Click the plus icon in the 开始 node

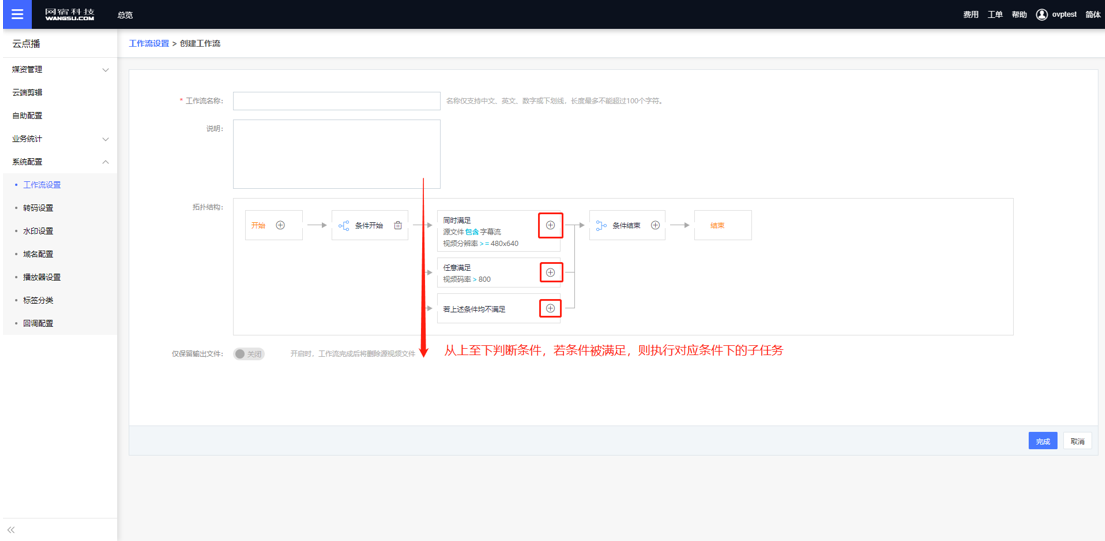(280, 225)
